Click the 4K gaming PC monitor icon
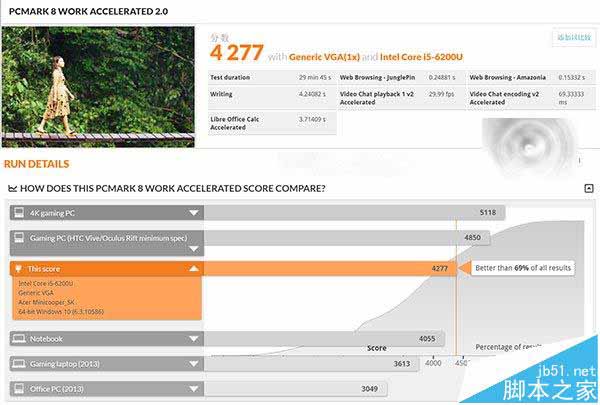 click(x=19, y=213)
